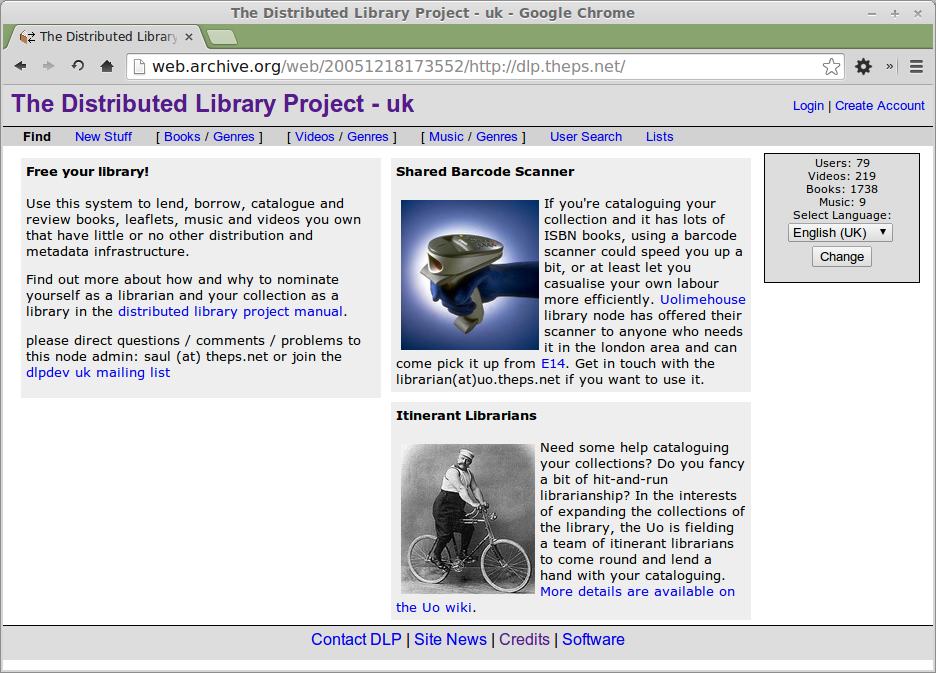Viewport: 936px width, 673px height.
Task: Click the 'Videos: 219' statistic text
Action: [x=842, y=176]
